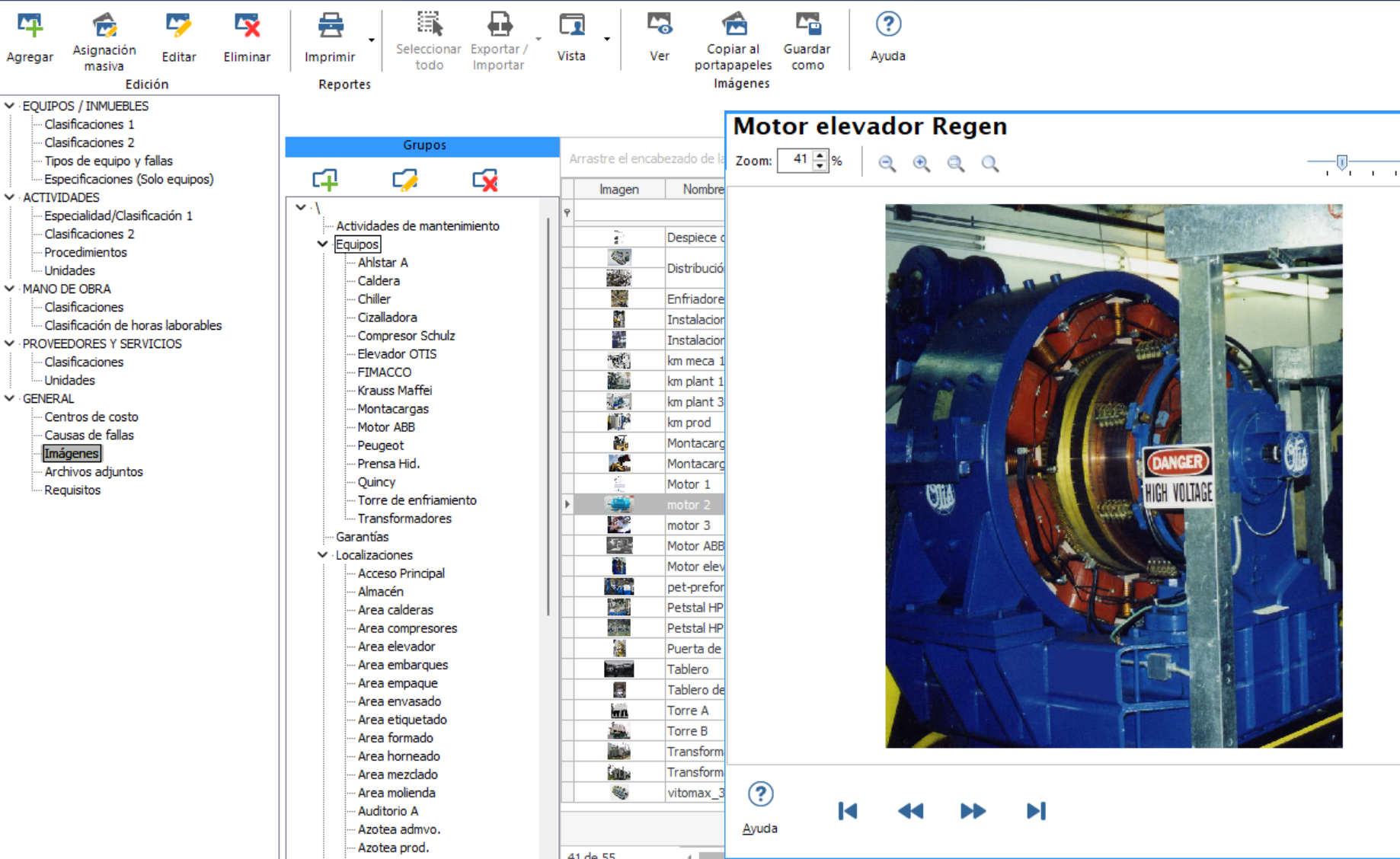Select Torre de enfriamiento group
The width and height of the screenshot is (1400, 859).
pos(417,500)
